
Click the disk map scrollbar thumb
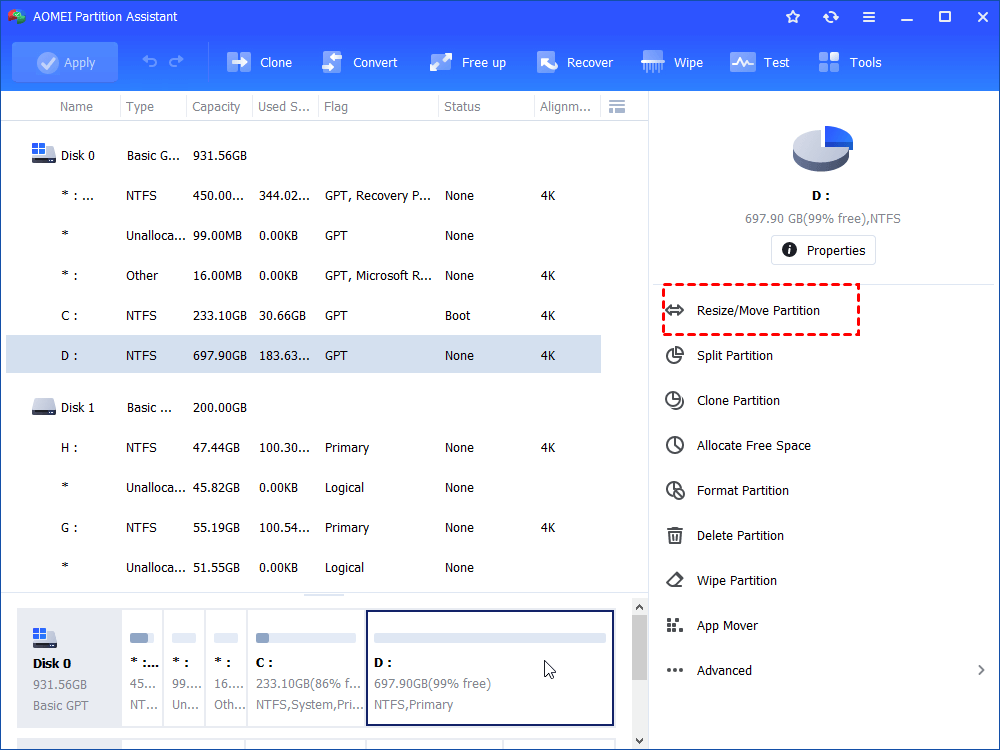click(x=640, y=648)
